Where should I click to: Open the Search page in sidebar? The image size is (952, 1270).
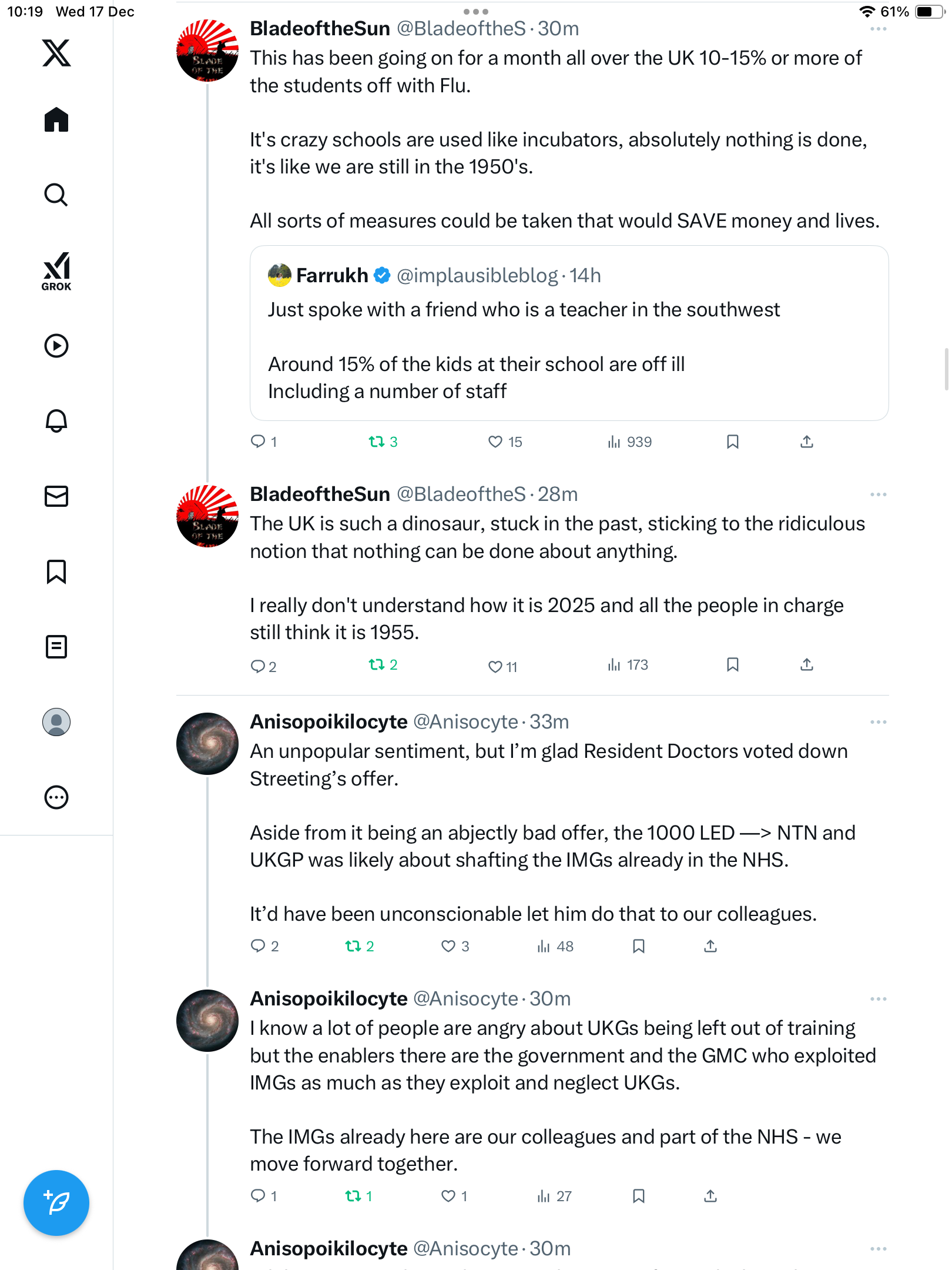pos(56,195)
